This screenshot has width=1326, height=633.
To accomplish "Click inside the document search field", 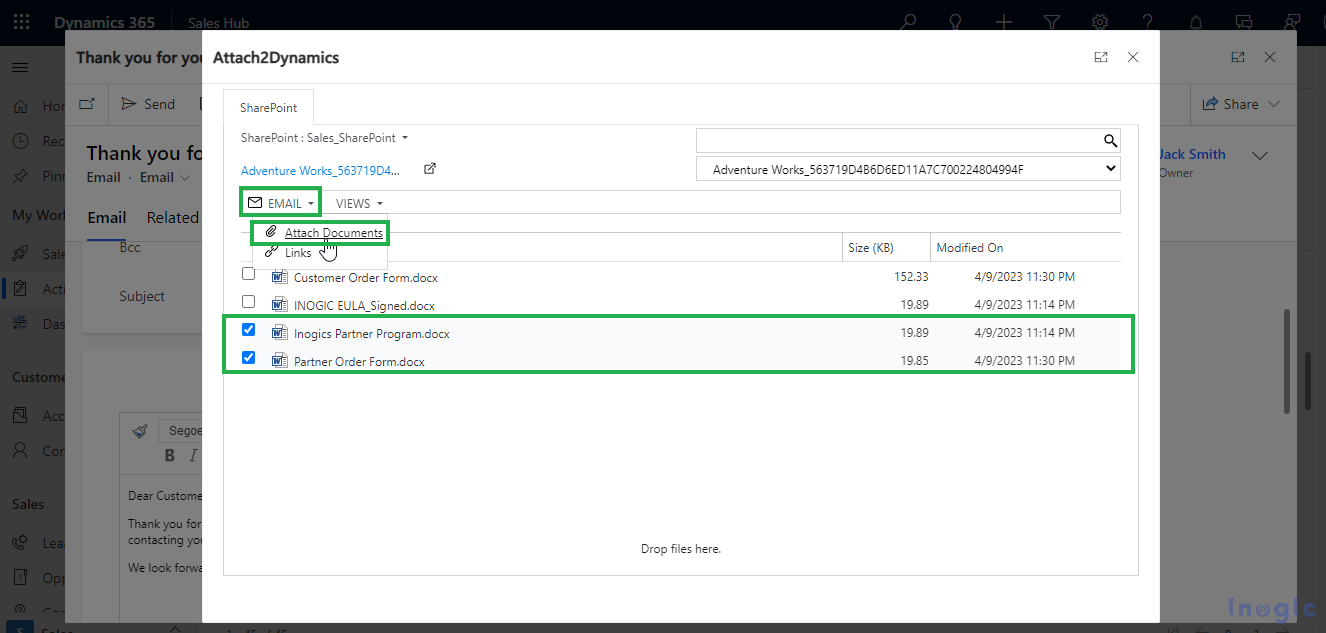I will 897,141.
